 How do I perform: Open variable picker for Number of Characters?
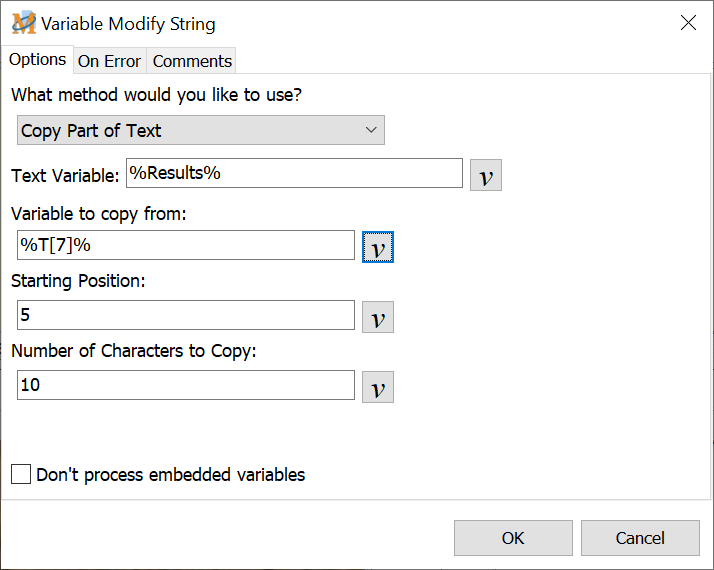377,387
